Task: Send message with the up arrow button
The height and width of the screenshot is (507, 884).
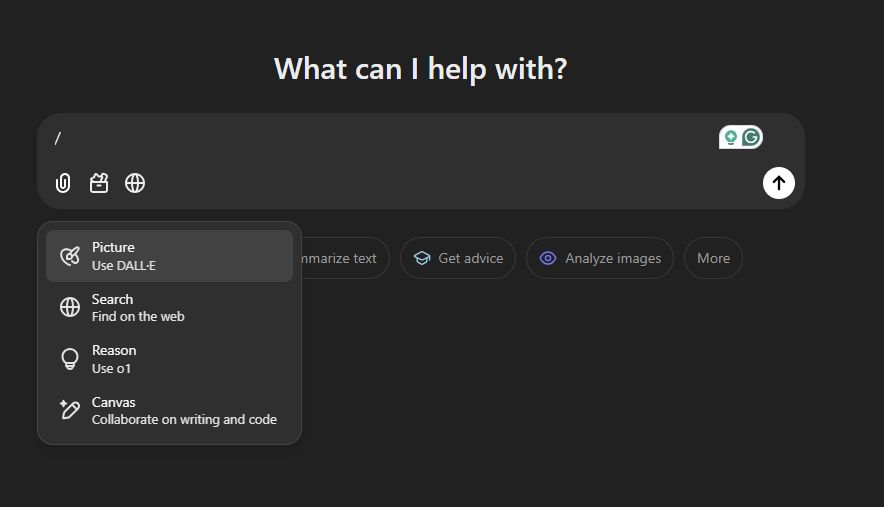Action: click(x=779, y=183)
